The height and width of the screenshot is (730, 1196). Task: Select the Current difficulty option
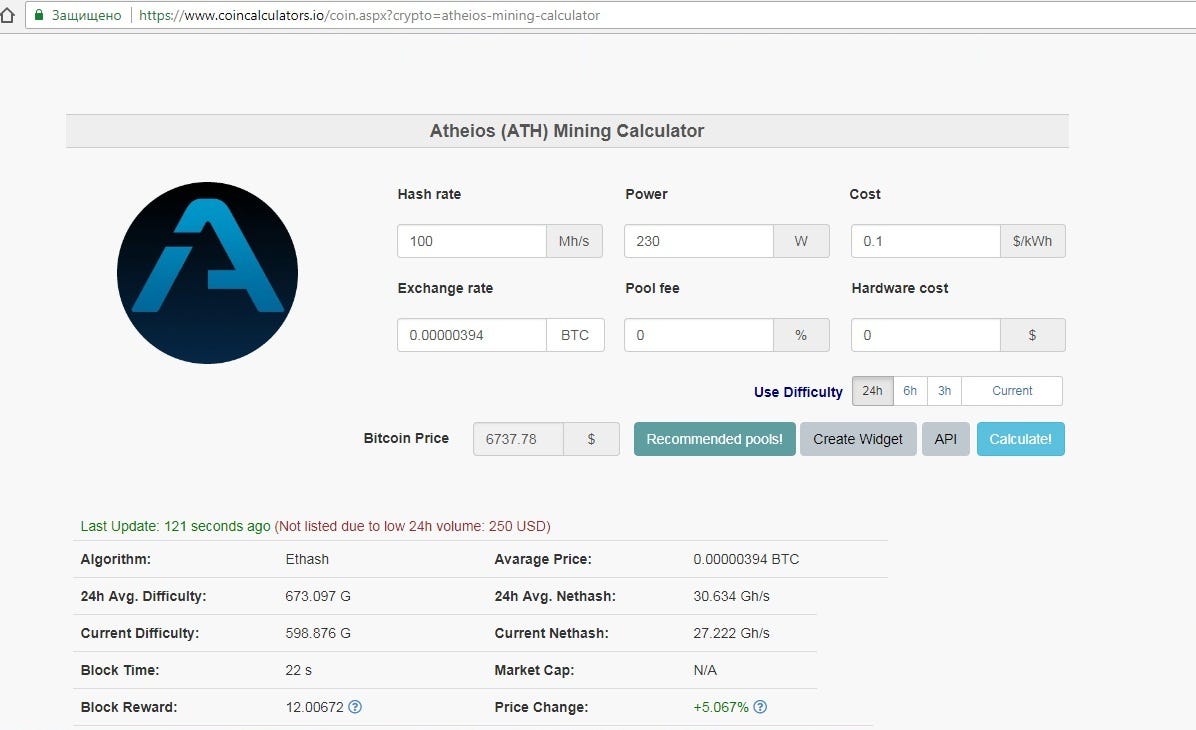[1012, 391]
